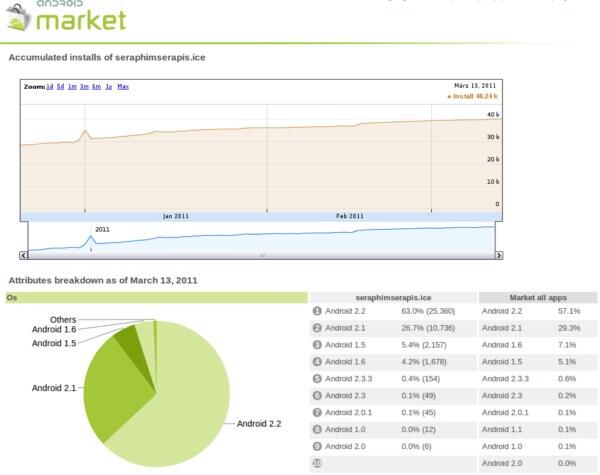Click the '0.0% (6)' cell
This screenshot has height=475, width=600.
[x=416, y=446]
